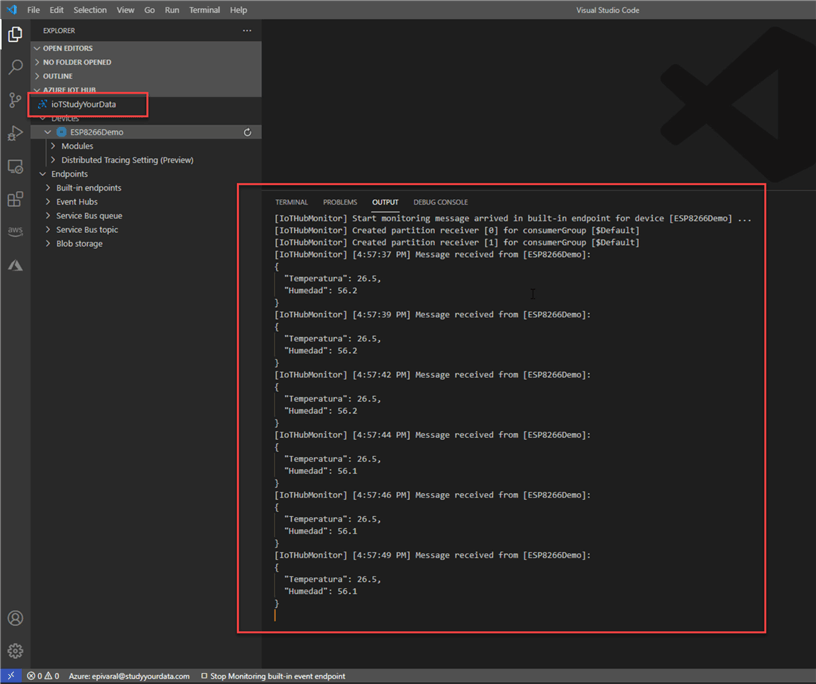Refresh the ESP8266Demo device

[248, 132]
